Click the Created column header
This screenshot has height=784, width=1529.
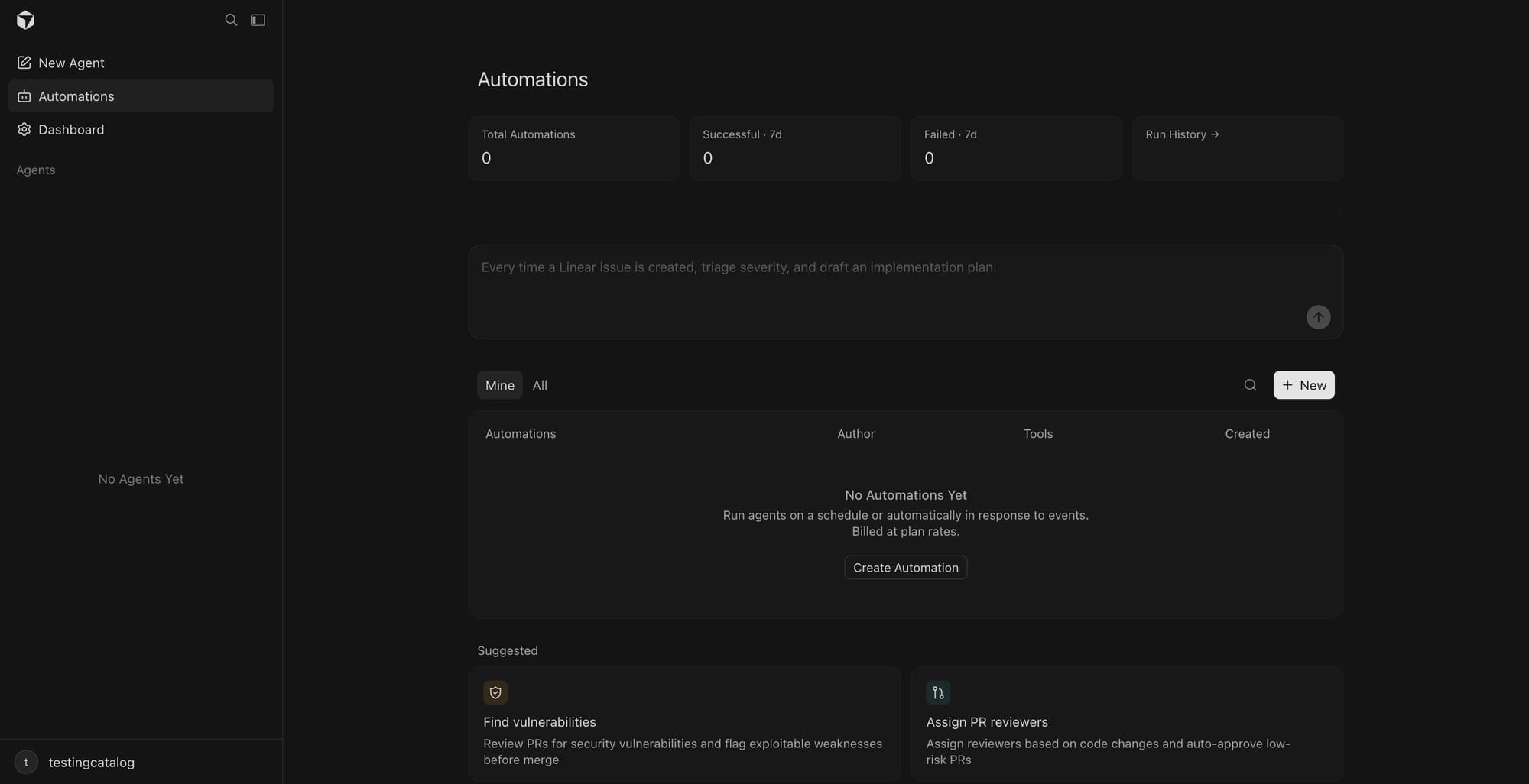tap(1247, 434)
